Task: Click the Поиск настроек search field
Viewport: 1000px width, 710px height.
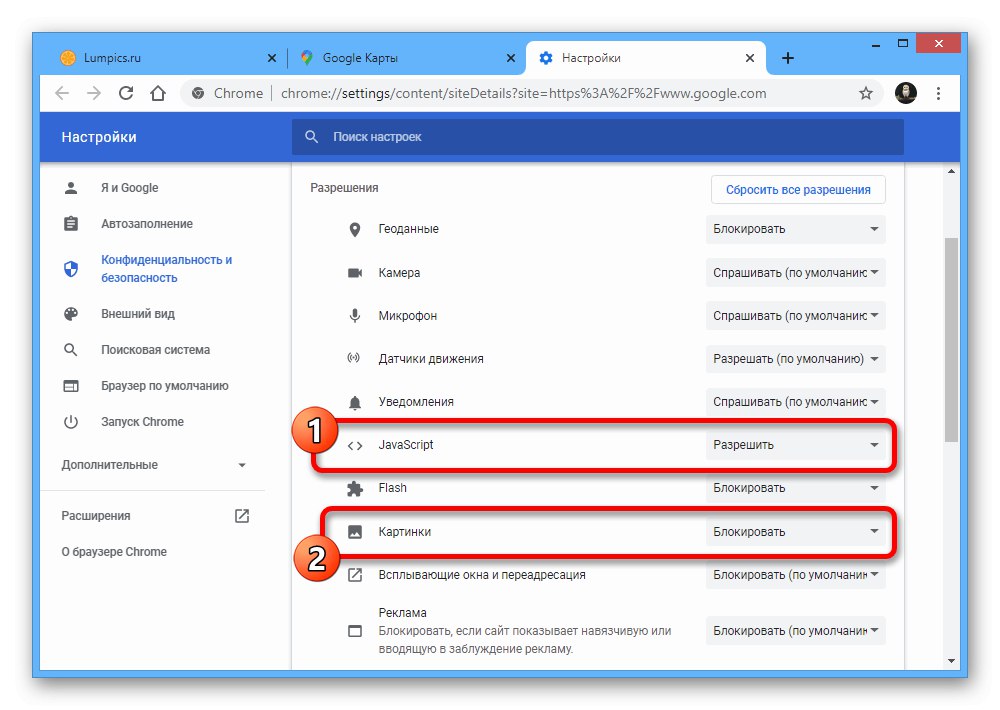Action: click(598, 137)
